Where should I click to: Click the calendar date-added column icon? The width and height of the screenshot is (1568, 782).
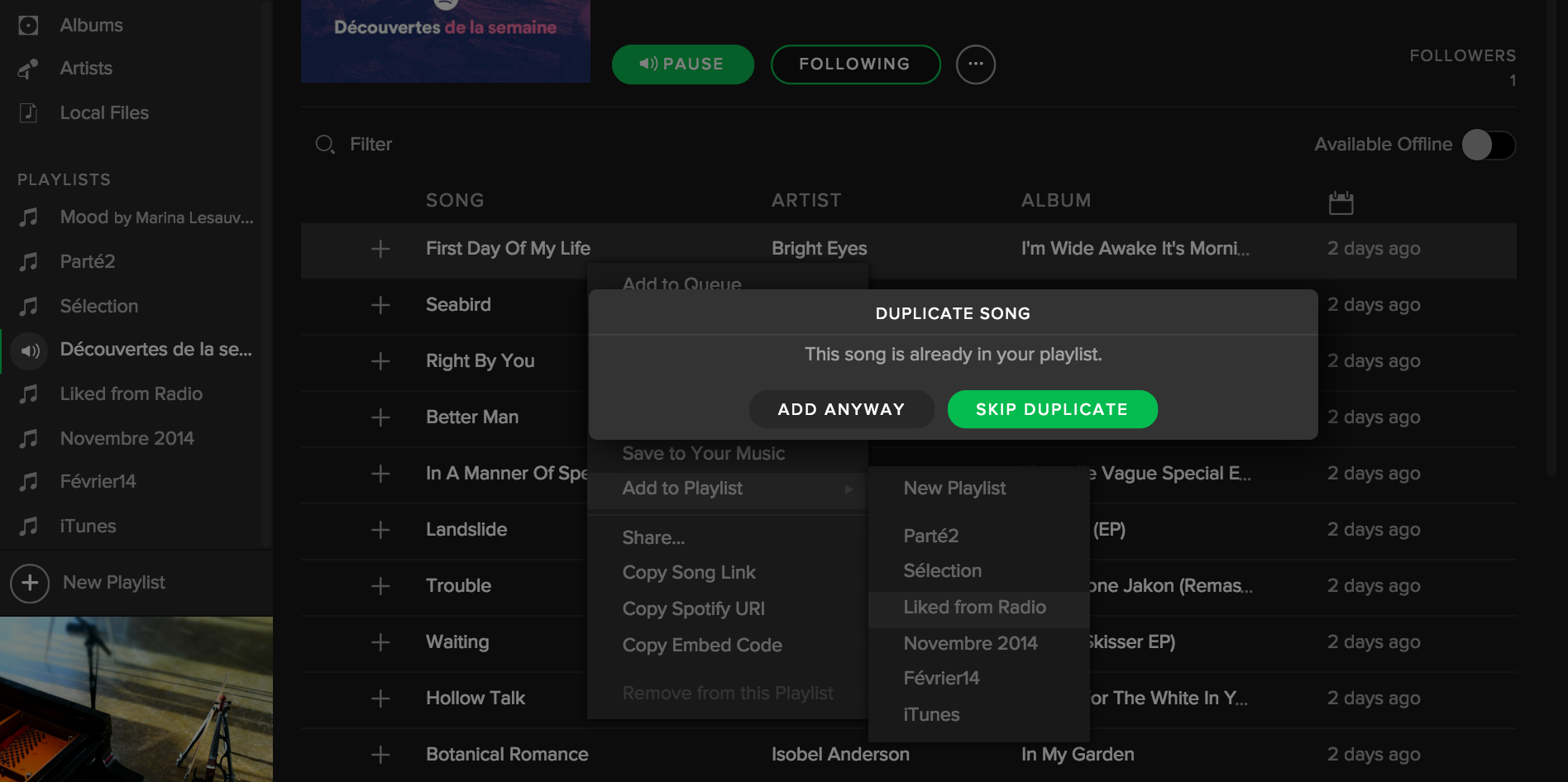point(1341,203)
